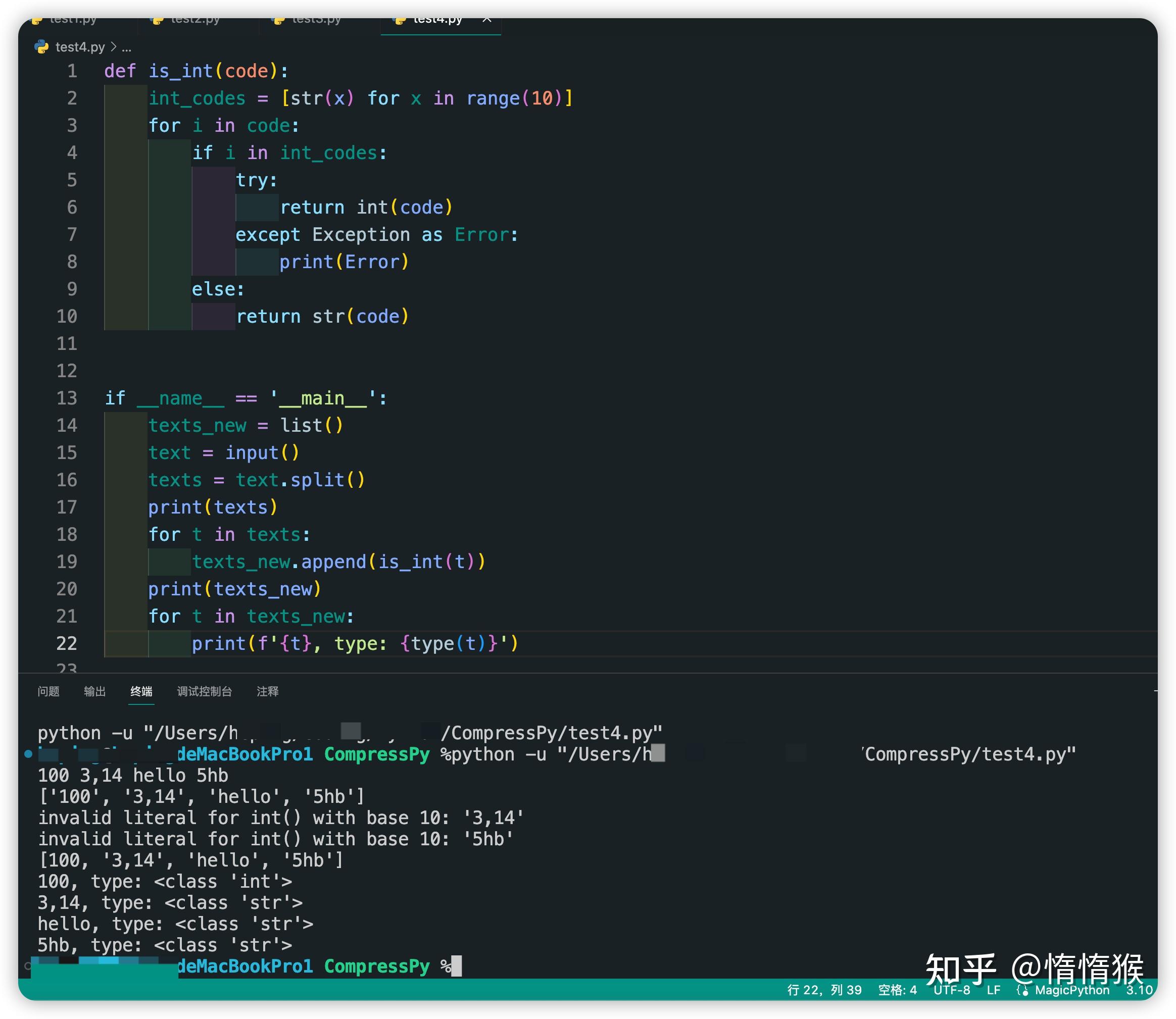Click line number 1 in the gutter
The height and width of the screenshot is (1019, 1176).
click(72, 71)
